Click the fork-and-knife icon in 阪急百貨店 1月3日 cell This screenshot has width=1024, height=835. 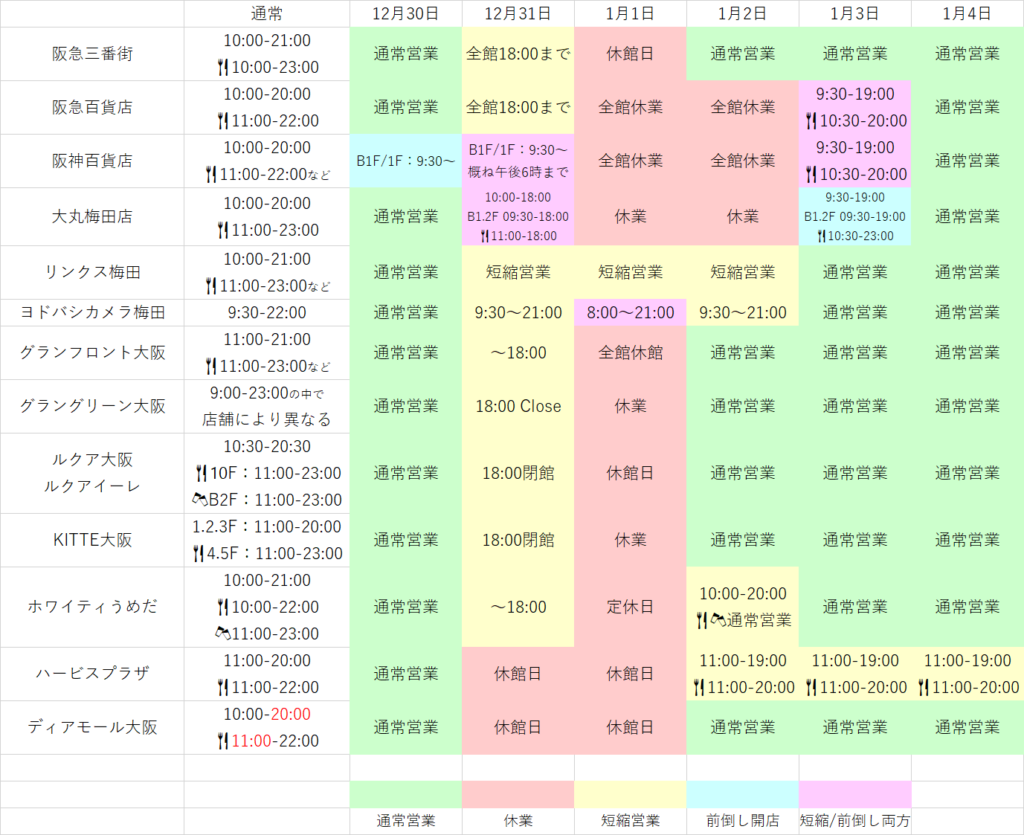(812, 121)
